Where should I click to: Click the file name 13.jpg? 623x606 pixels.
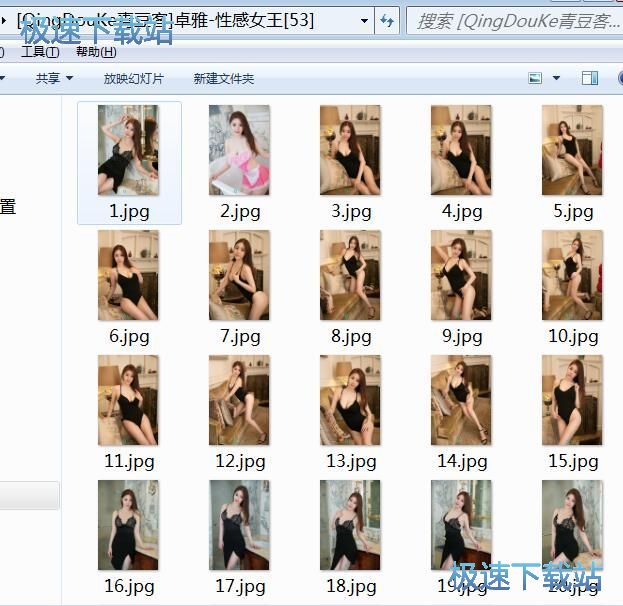pyautogui.click(x=351, y=462)
